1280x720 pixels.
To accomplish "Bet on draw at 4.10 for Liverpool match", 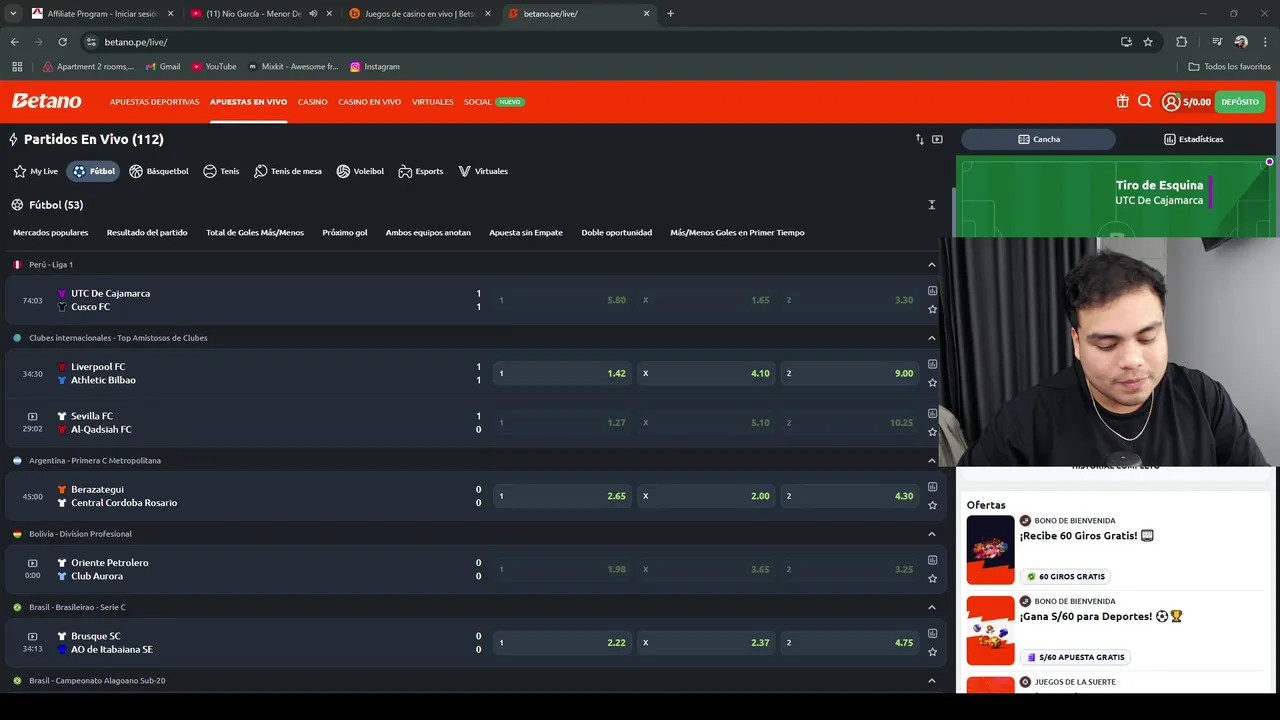I will click(707, 373).
